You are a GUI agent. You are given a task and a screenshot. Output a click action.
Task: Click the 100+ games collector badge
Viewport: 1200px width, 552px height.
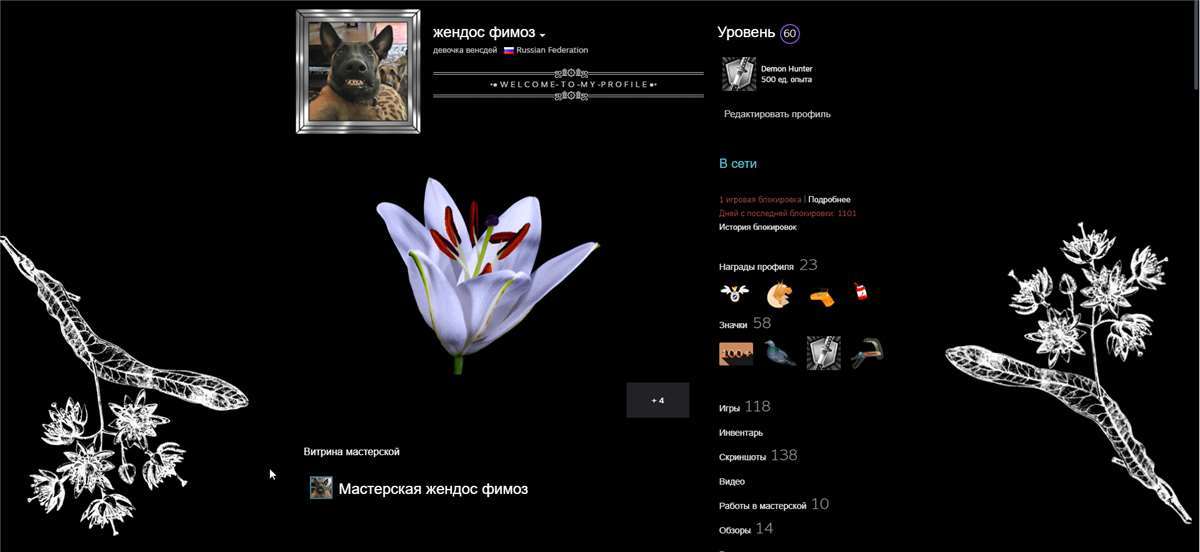735,353
